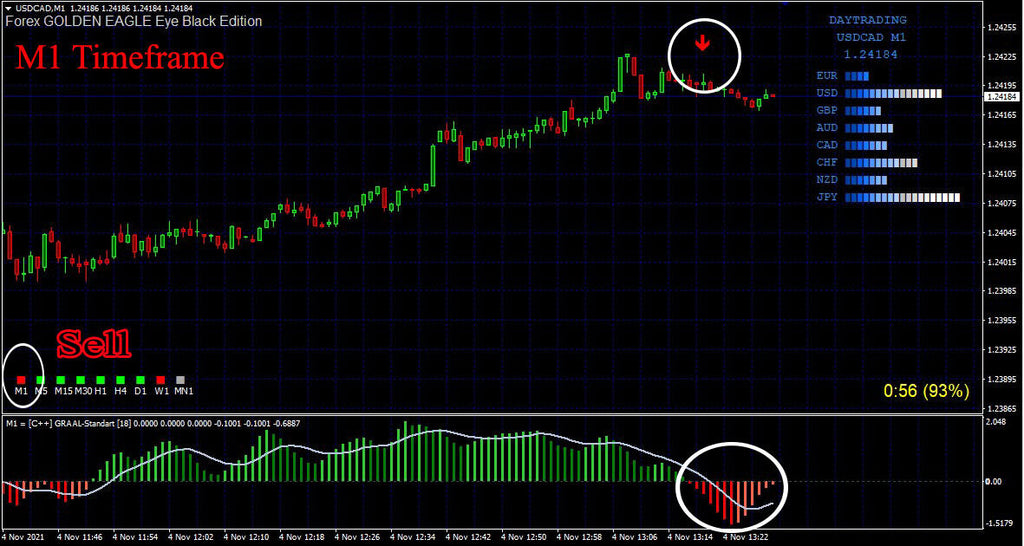Click the 1.24015 price axis label

(x=1003, y=262)
